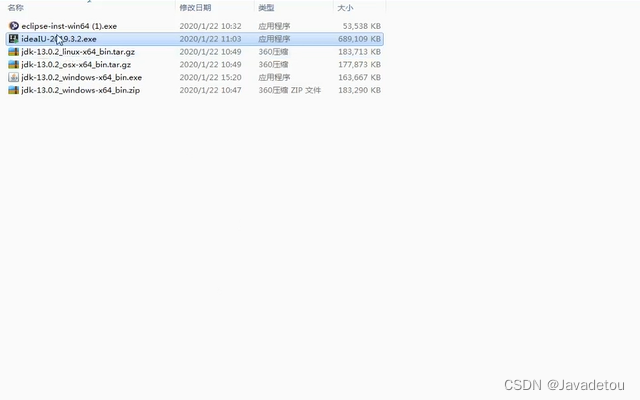The image size is (640, 400).
Task: Select file name jdk-13.0.2_linux-x64_bin.tar.gz
Action: (x=78, y=52)
